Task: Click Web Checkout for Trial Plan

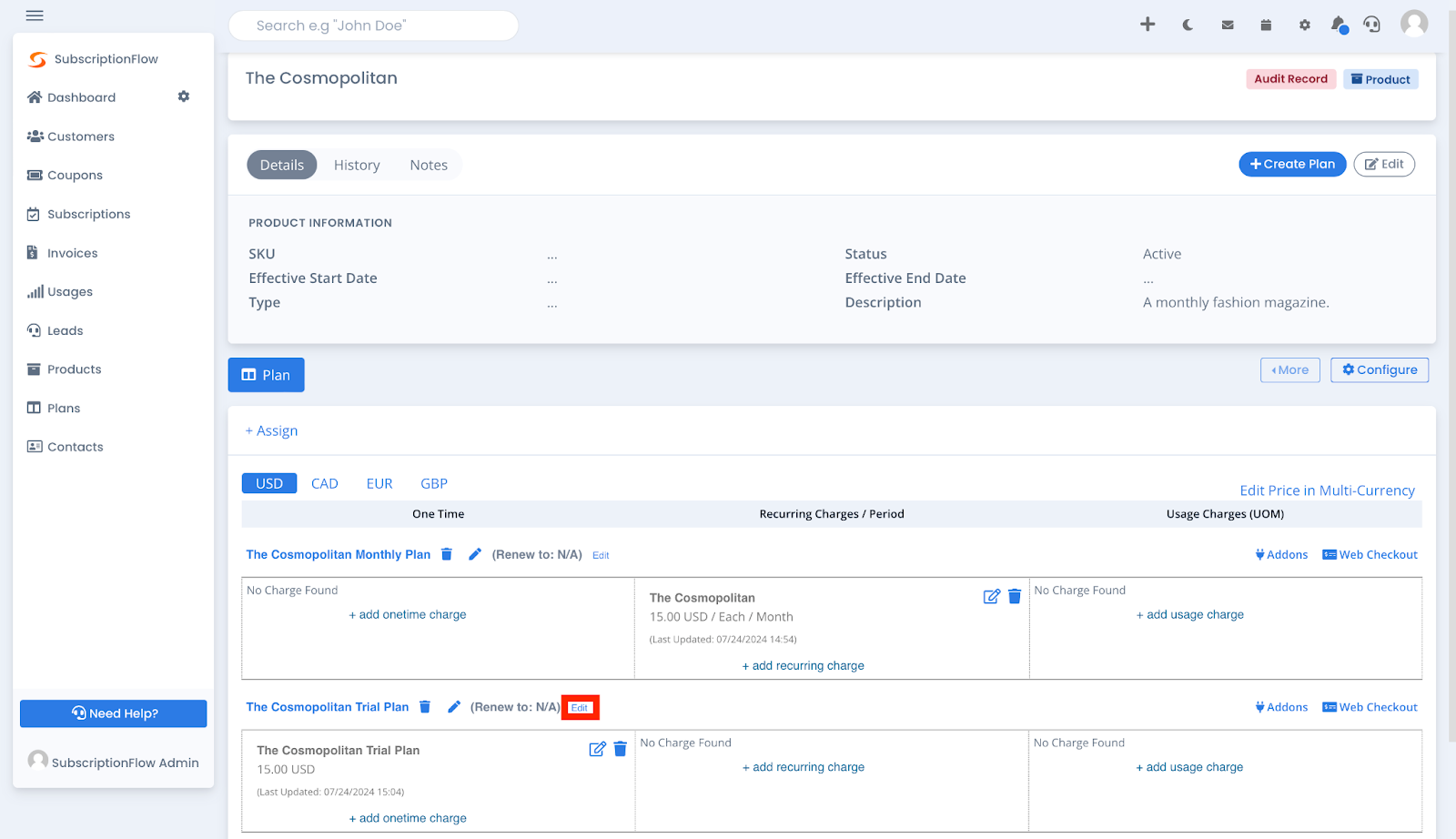Action: click(x=1370, y=708)
